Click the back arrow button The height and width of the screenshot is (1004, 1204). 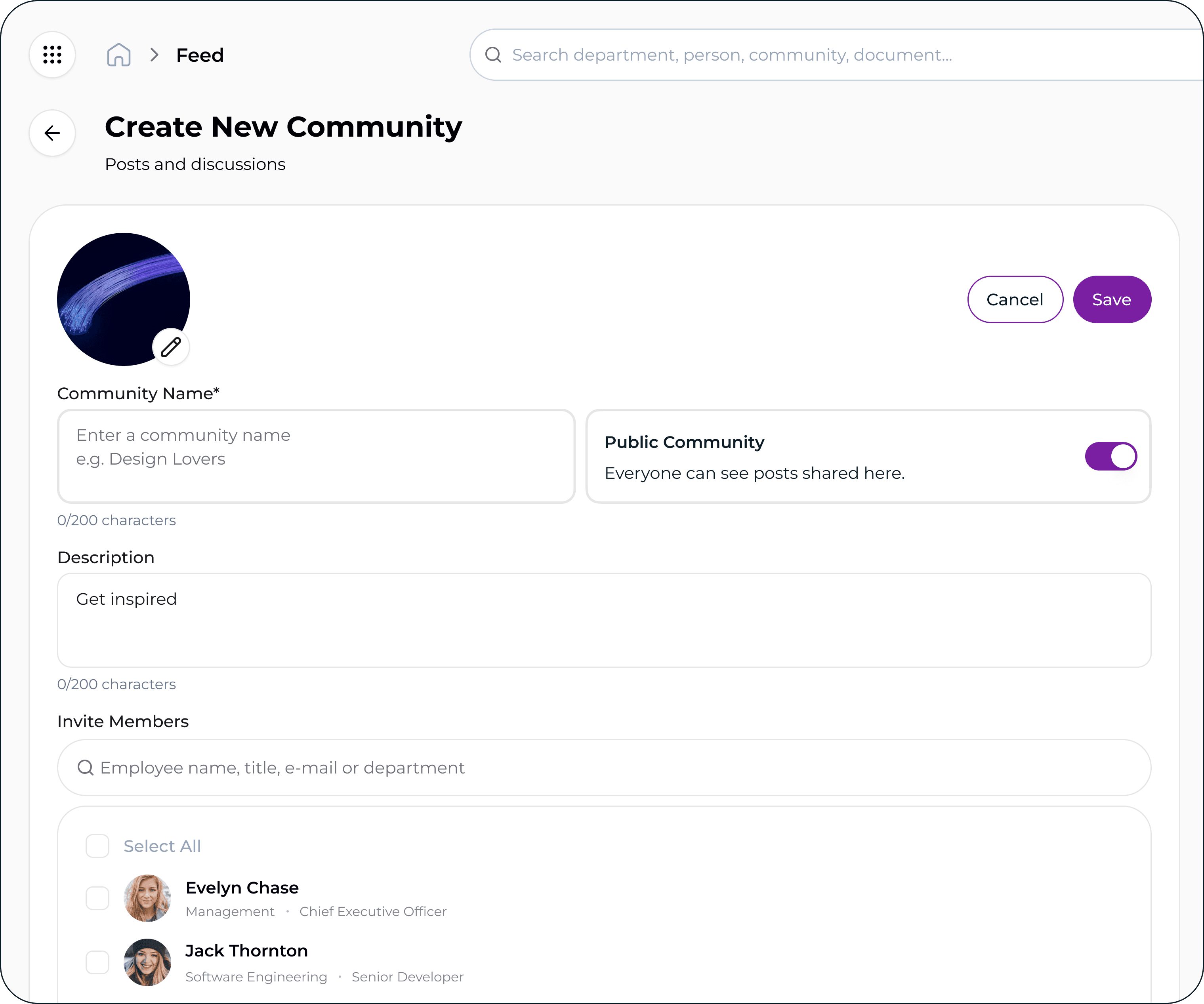52,133
